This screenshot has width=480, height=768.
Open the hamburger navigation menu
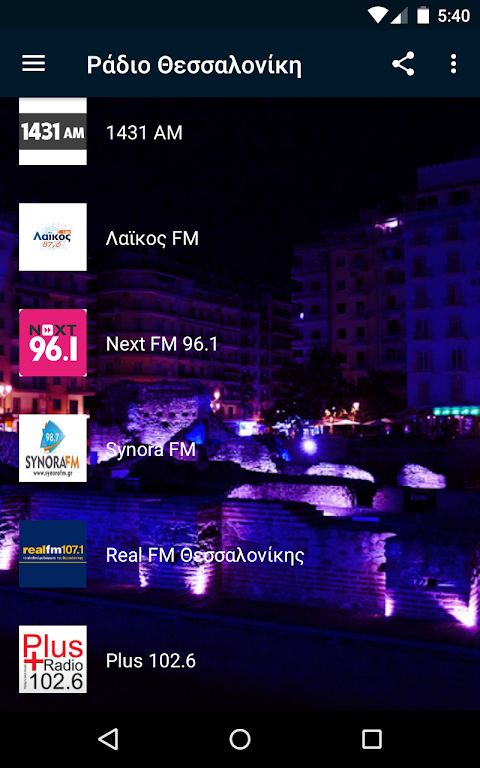(33, 64)
